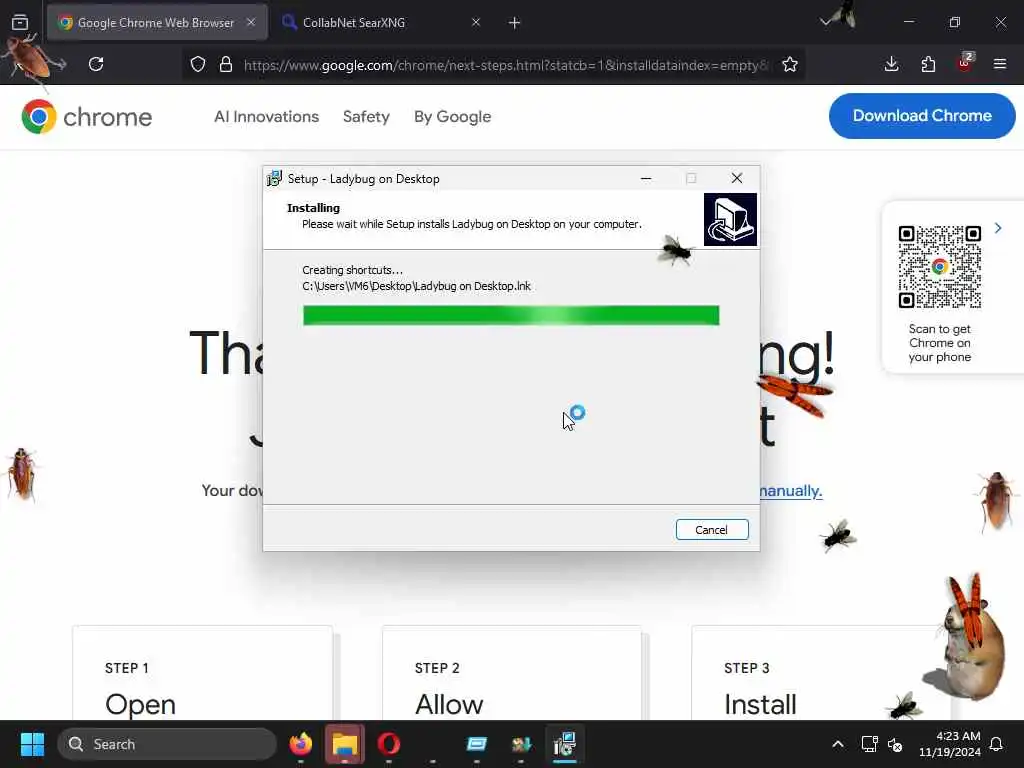Click the 'Creating shortcuts...' status text
This screenshot has width=1024, height=768.
[x=353, y=270]
